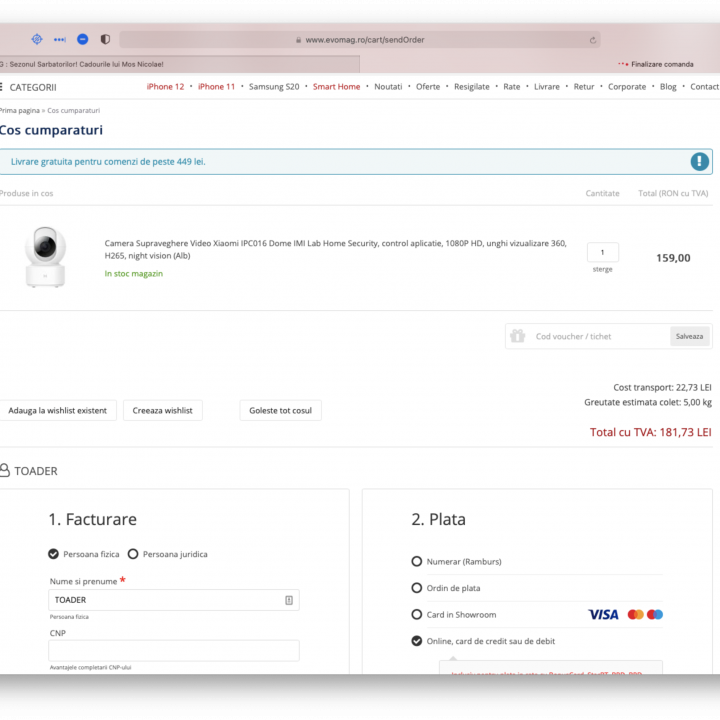
Task: Click the user icon next to TOADER
Action: [5, 470]
